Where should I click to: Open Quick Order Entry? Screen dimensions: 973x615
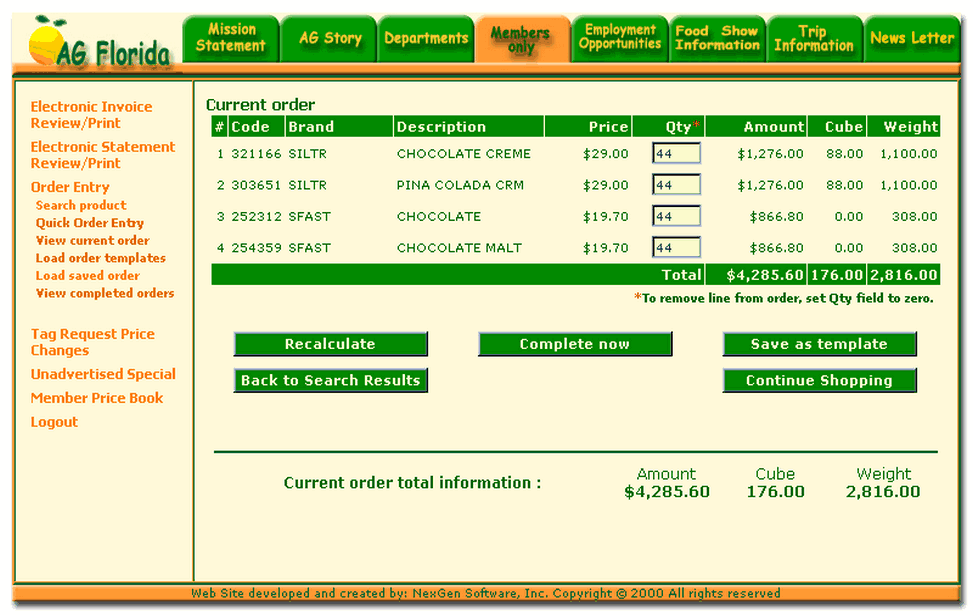coord(90,223)
